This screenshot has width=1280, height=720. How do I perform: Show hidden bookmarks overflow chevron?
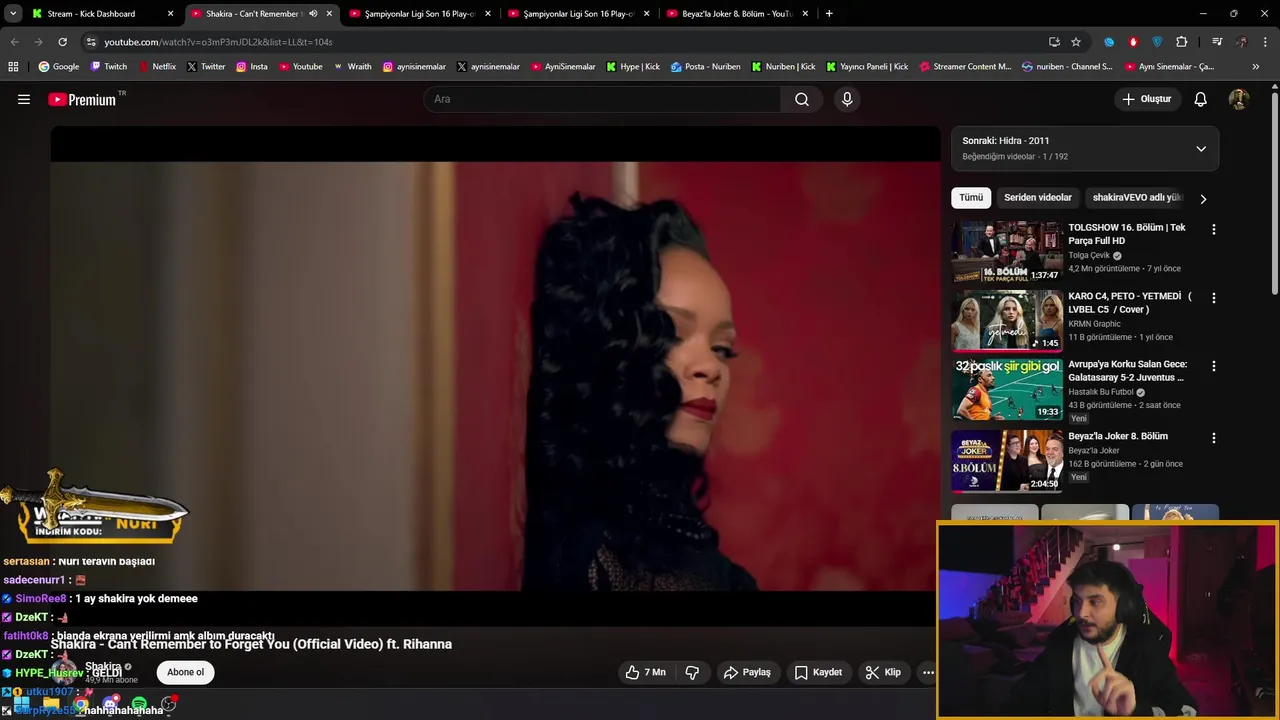click(x=1256, y=67)
